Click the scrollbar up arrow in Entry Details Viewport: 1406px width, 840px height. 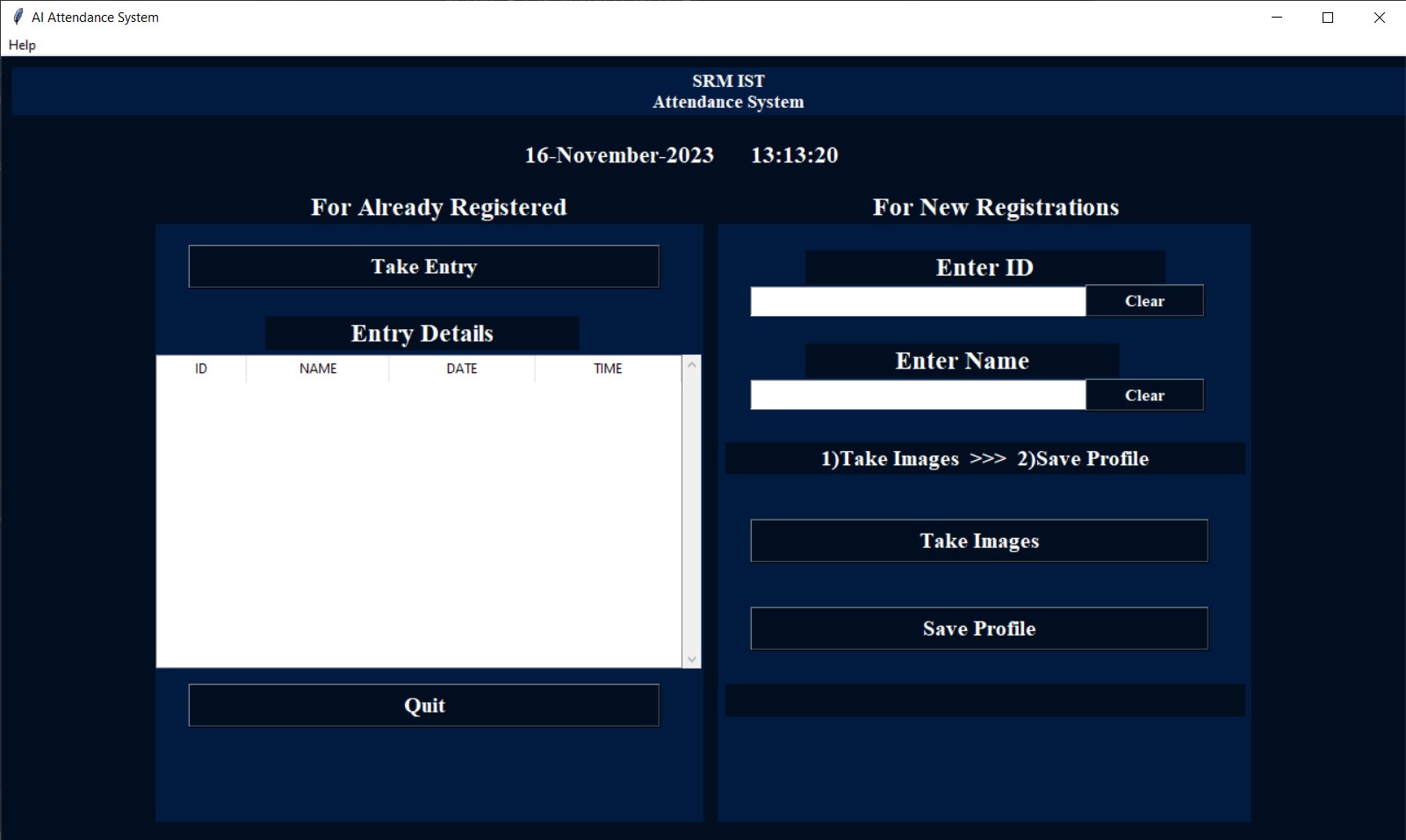point(692,364)
